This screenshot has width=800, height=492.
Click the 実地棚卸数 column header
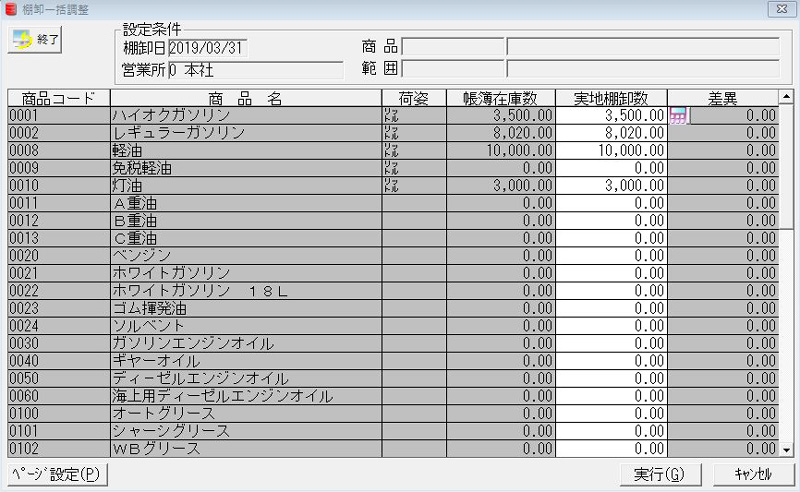point(611,98)
